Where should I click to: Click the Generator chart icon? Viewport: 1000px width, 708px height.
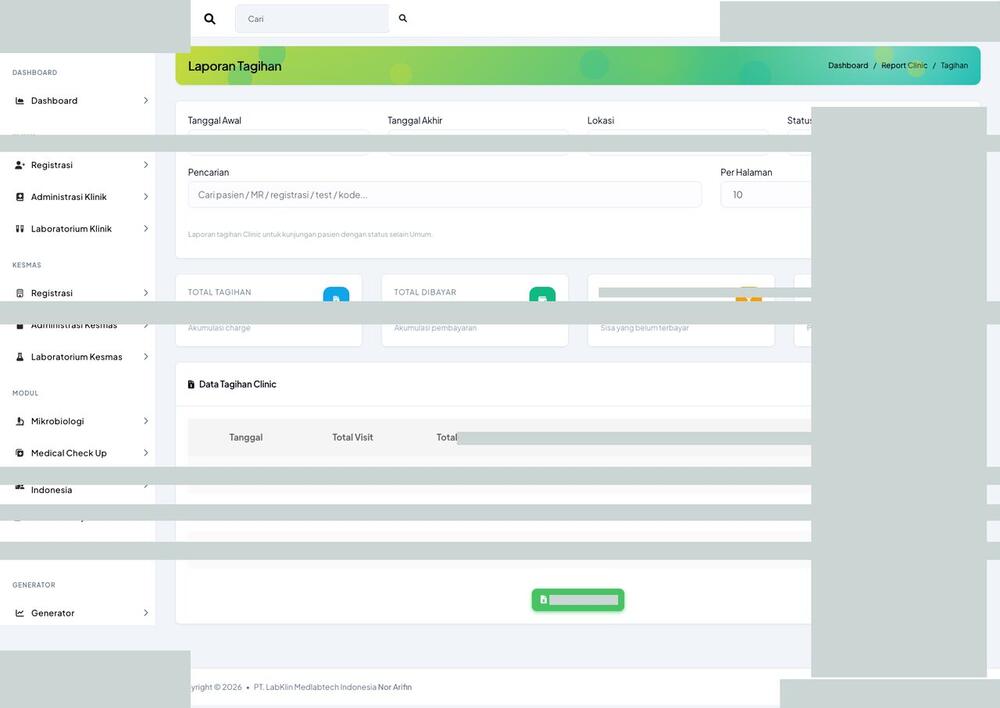click(20, 614)
